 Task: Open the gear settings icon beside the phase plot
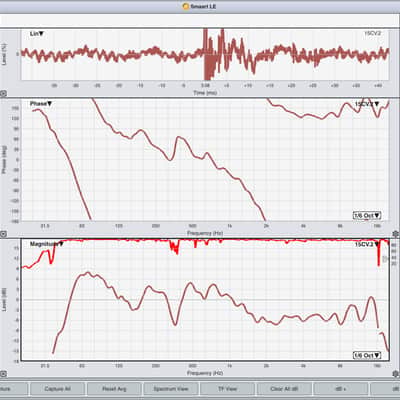(x=396, y=234)
